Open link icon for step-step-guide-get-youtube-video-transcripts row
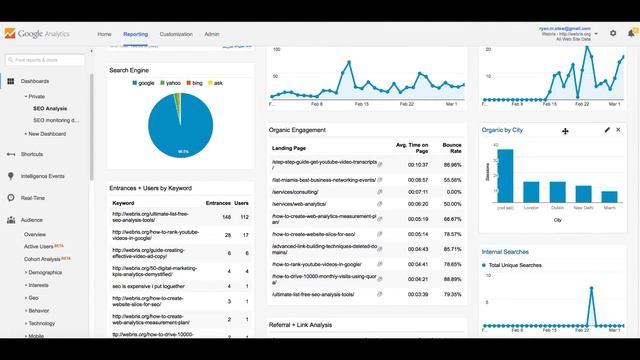 tap(380, 165)
